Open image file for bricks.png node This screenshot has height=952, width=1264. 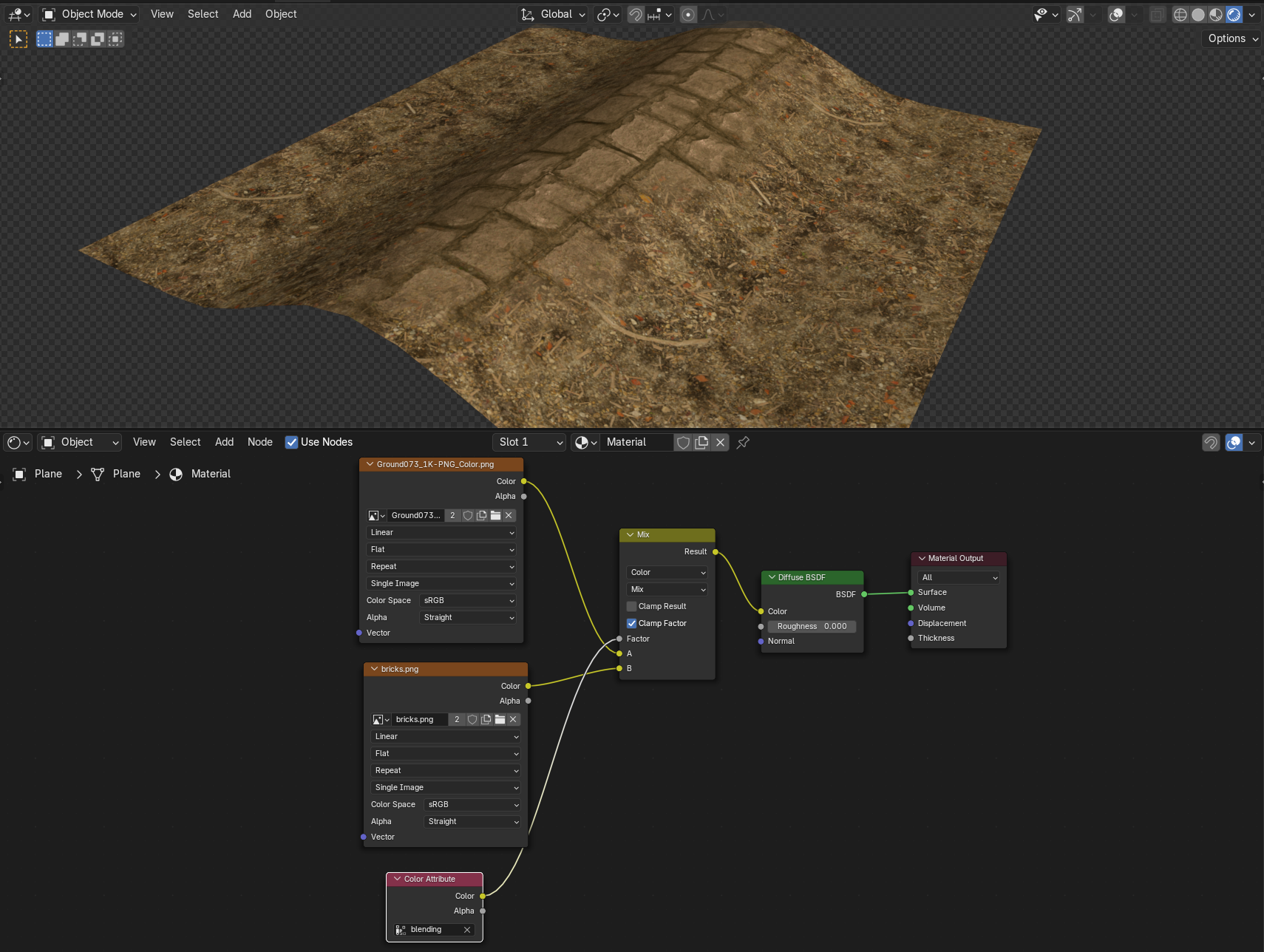(x=500, y=719)
